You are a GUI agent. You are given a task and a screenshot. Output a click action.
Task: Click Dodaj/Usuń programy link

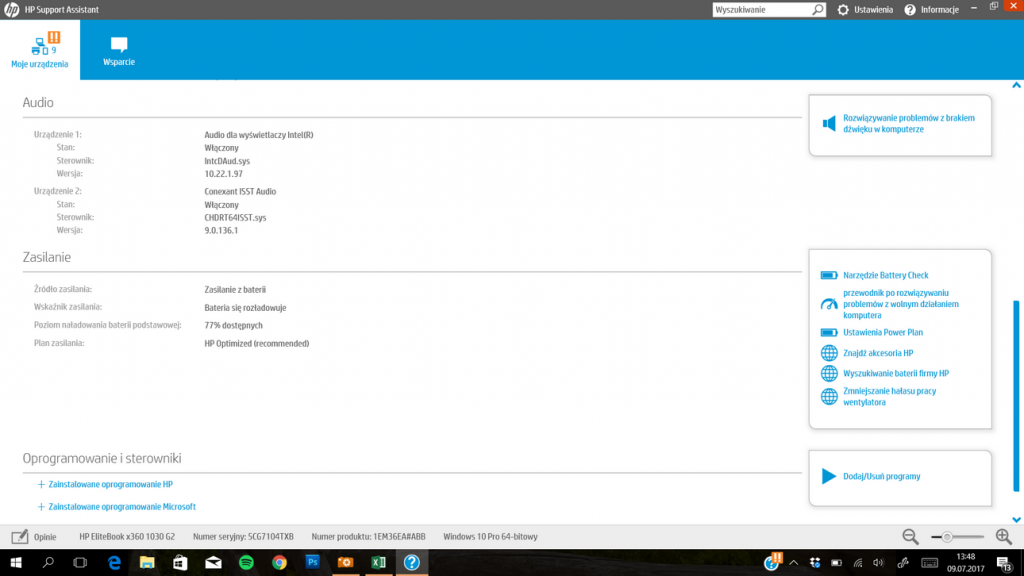coord(881,477)
